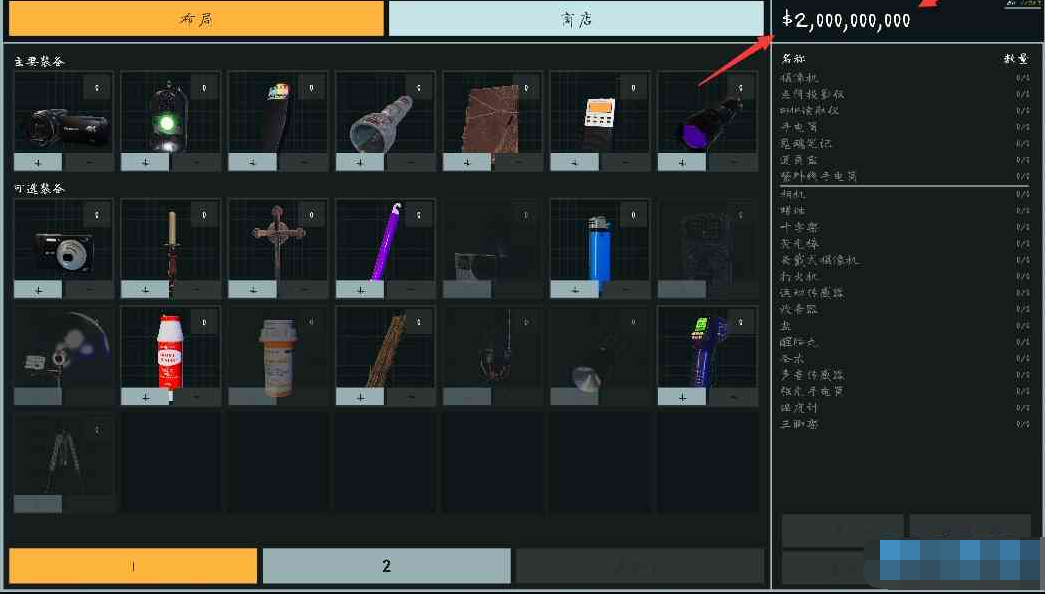The image size is (1045, 594).
Task: Click the crucifix equipment image
Action: [277, 242]
